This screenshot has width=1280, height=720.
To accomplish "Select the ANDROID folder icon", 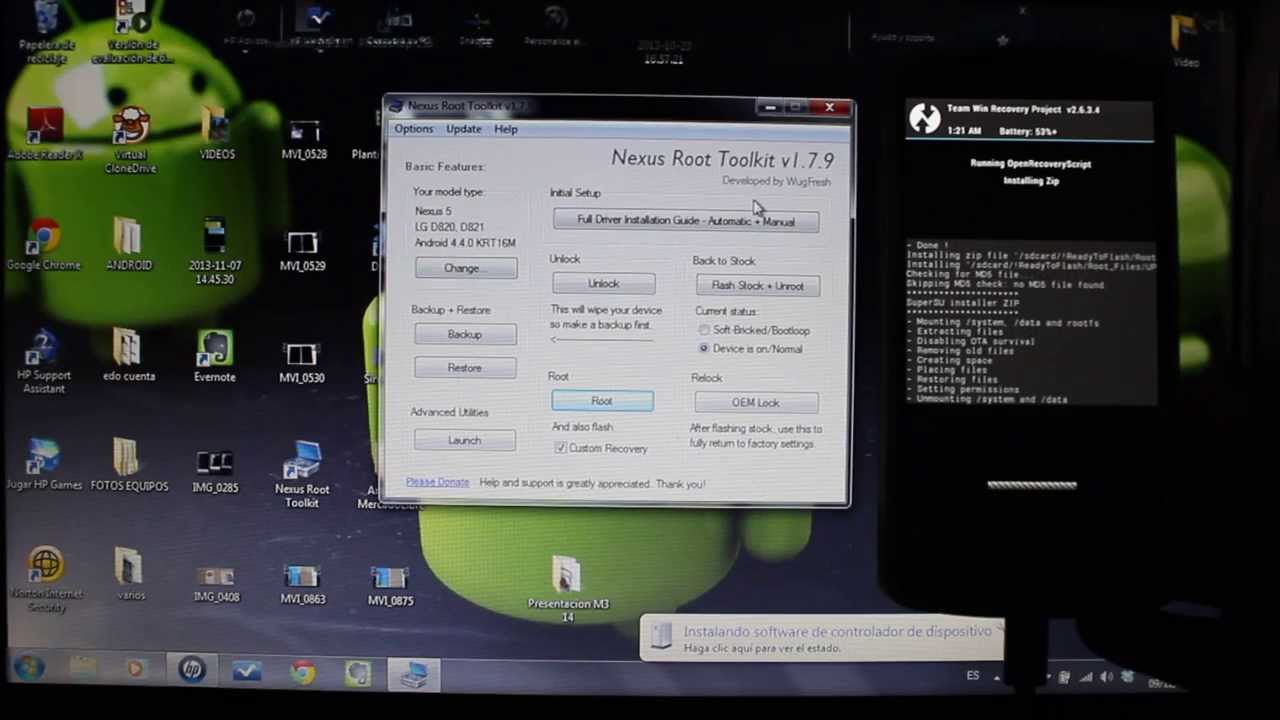I will [129, 245].
